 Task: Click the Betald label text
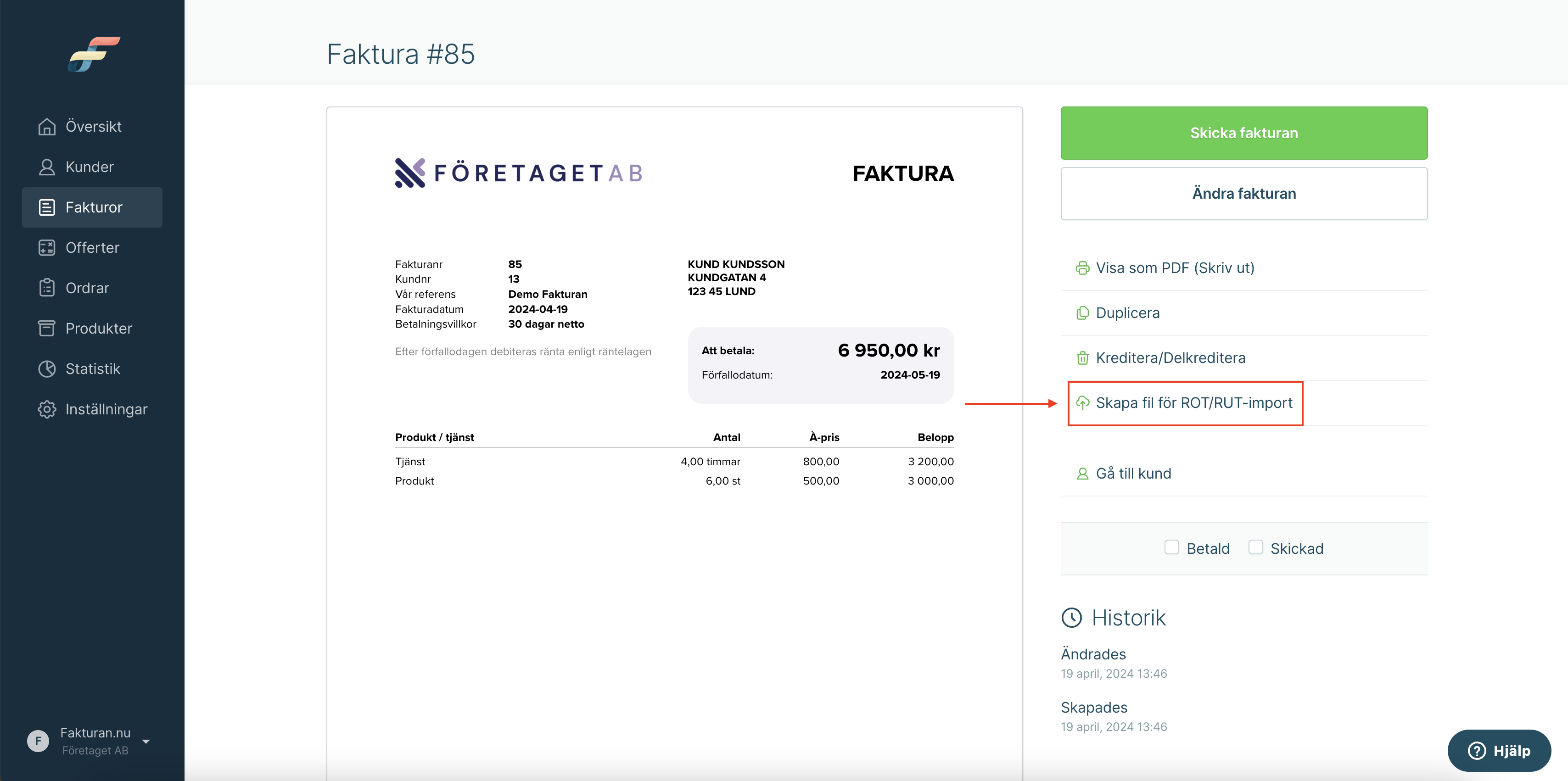(1208, 548)
